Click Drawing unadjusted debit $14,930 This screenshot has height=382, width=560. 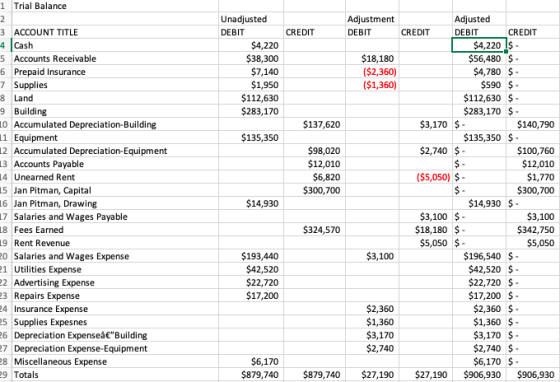[251, 204]
